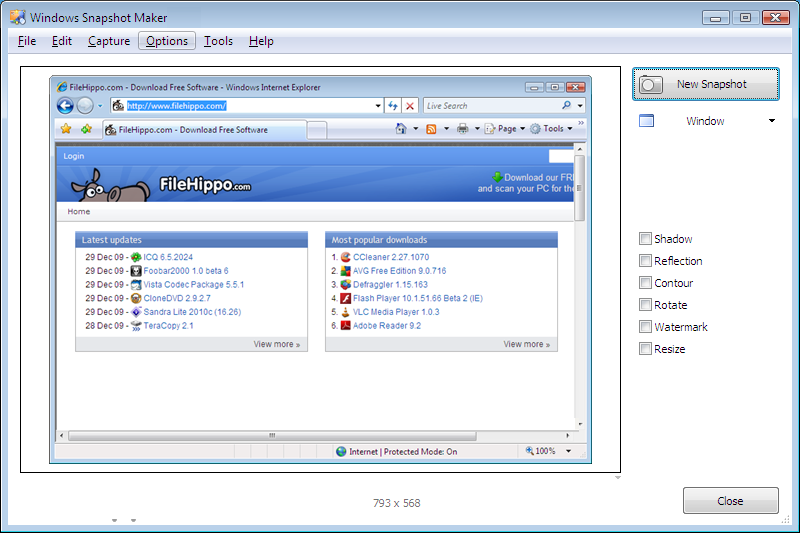Click the Add to Favorites icon

coord(86,129)
